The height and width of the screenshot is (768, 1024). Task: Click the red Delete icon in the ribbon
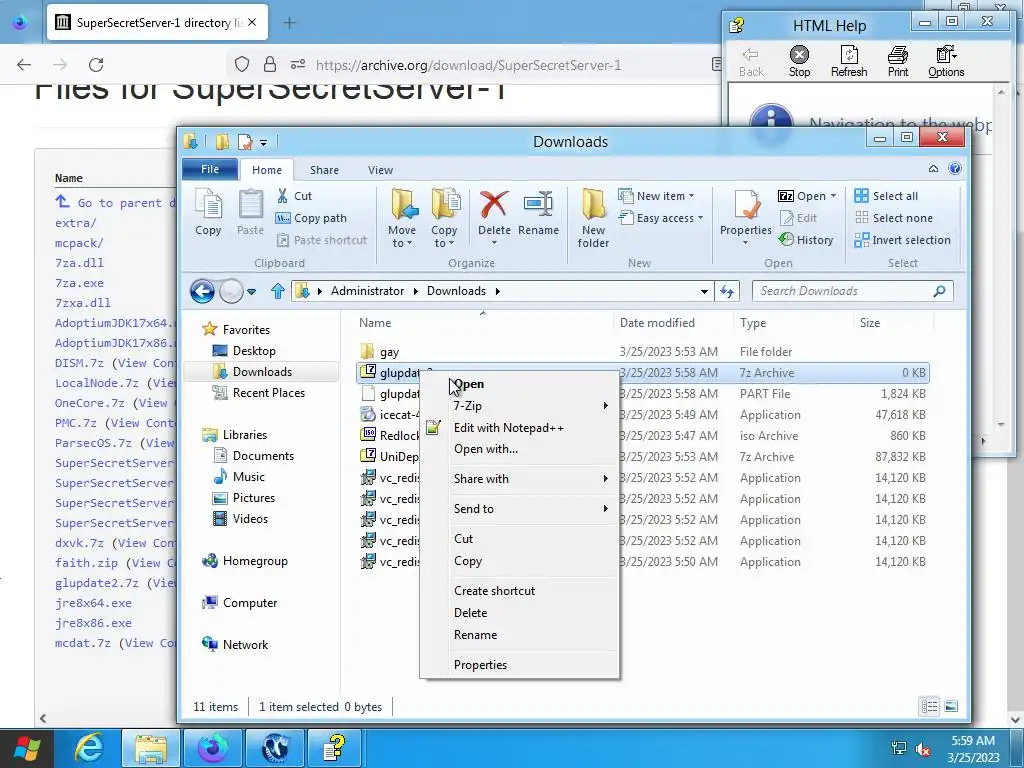click(494, 204)
